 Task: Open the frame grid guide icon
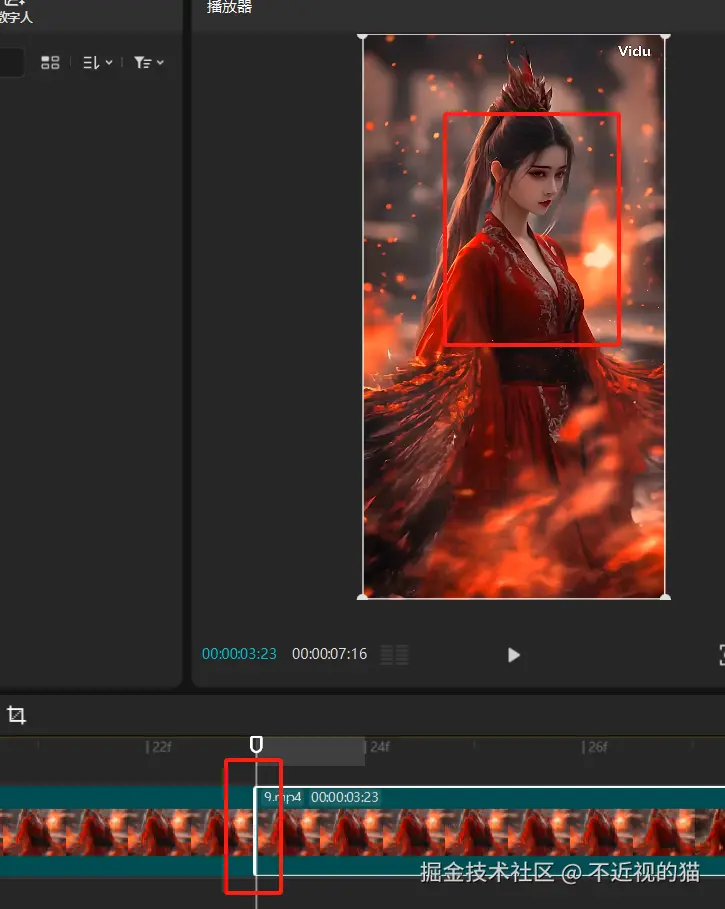tap(395, 655)
